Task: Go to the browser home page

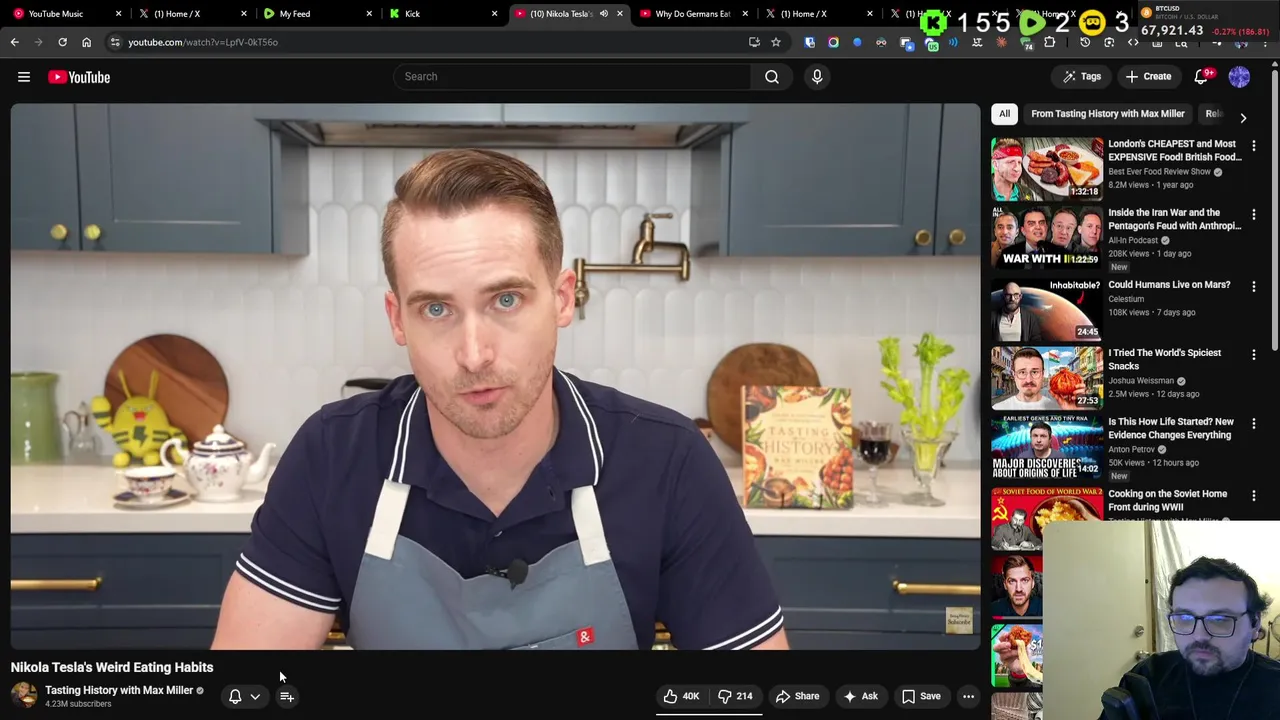Action: pos(86,42)
